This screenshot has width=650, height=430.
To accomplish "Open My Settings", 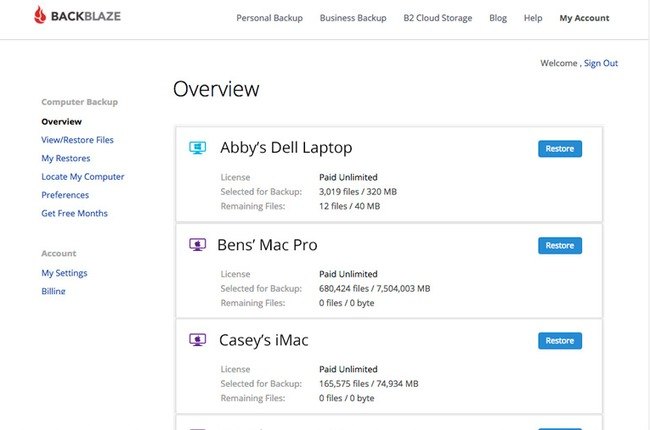I will click(64, 273).
